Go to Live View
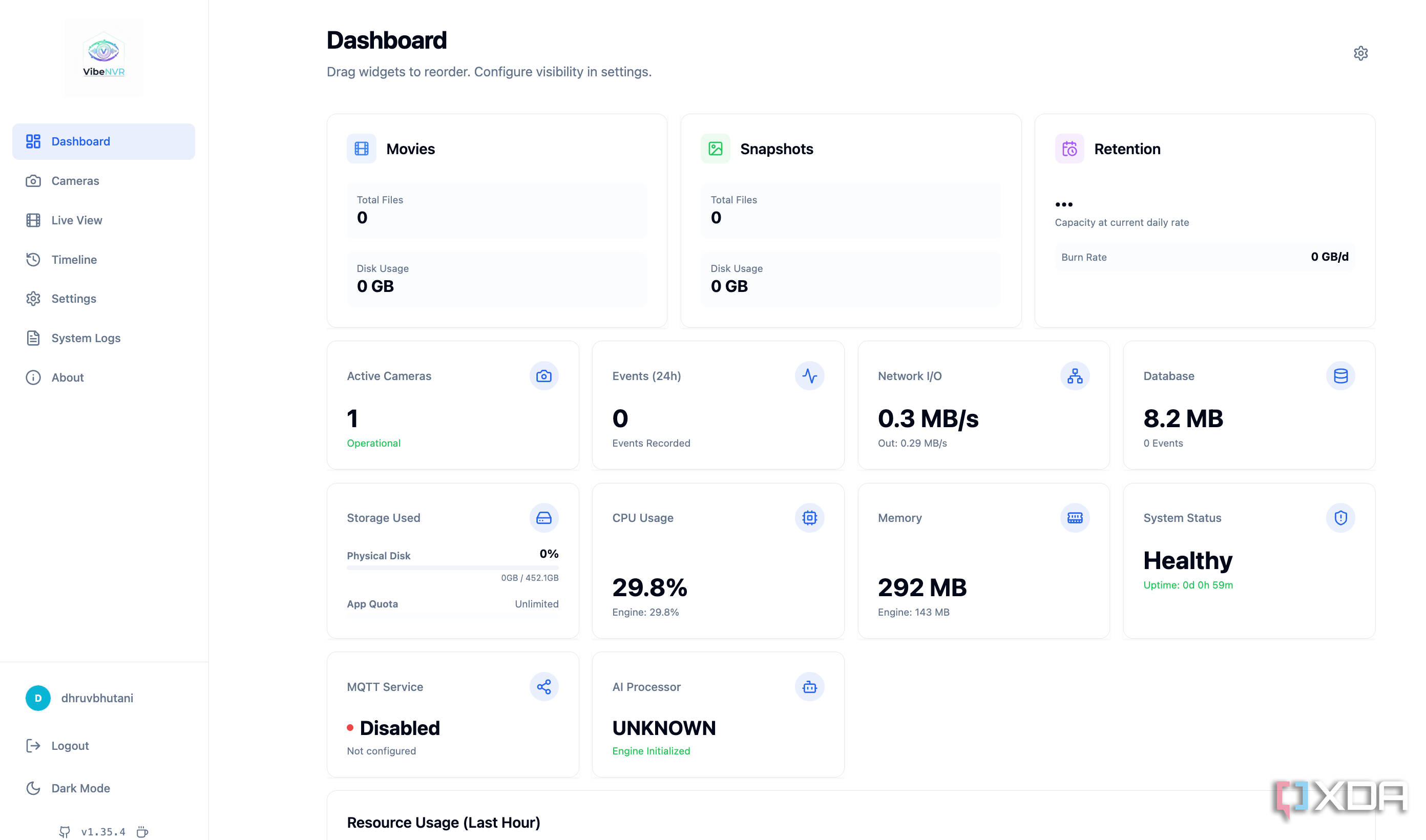The image size is (1426, 840). [103, 220]
